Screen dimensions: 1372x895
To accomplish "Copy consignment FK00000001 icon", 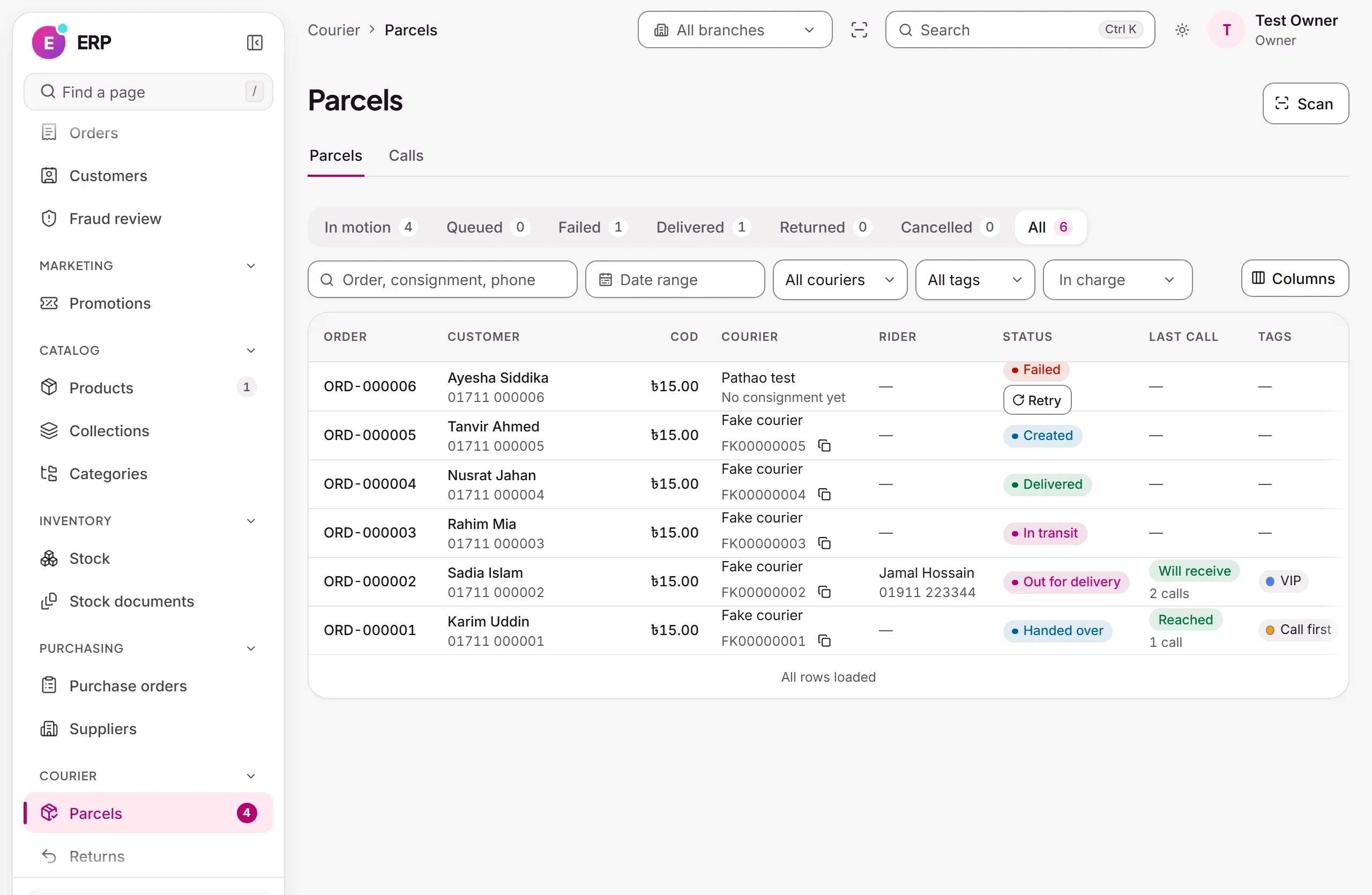I will pos(824,641).
